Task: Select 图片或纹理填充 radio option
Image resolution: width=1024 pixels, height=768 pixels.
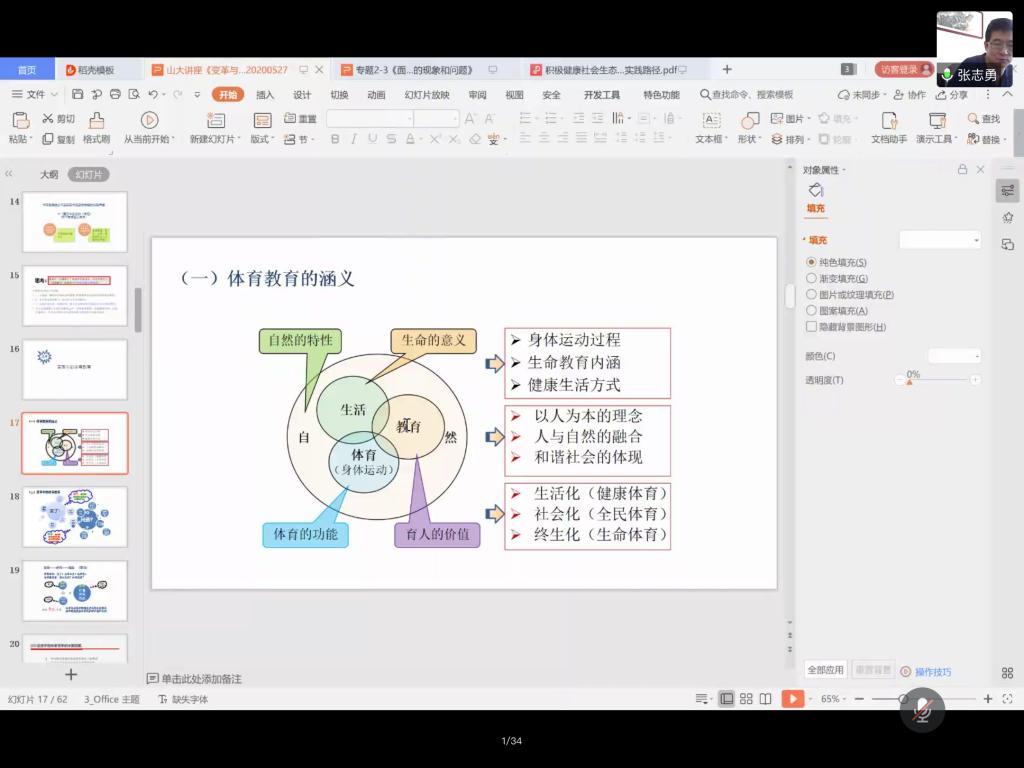Action: tap(811, 295)
